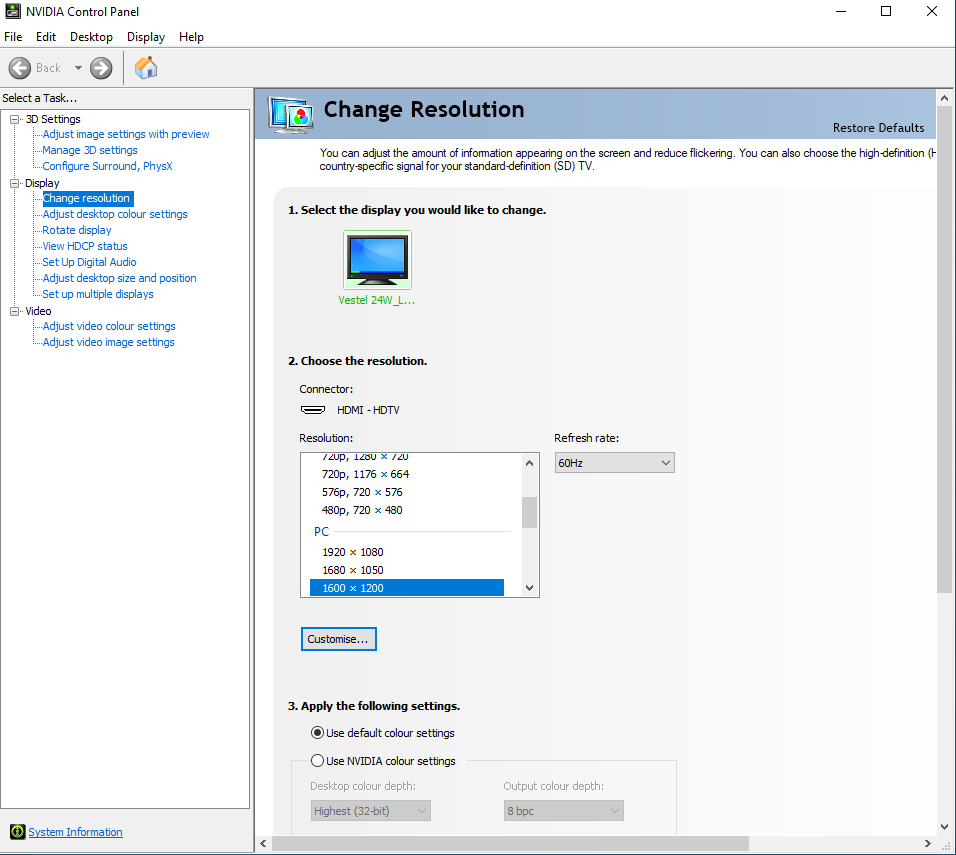Screen dimensions: 956x855
Task: Click main panel vertical scroll up arrow
Action: 944,98
